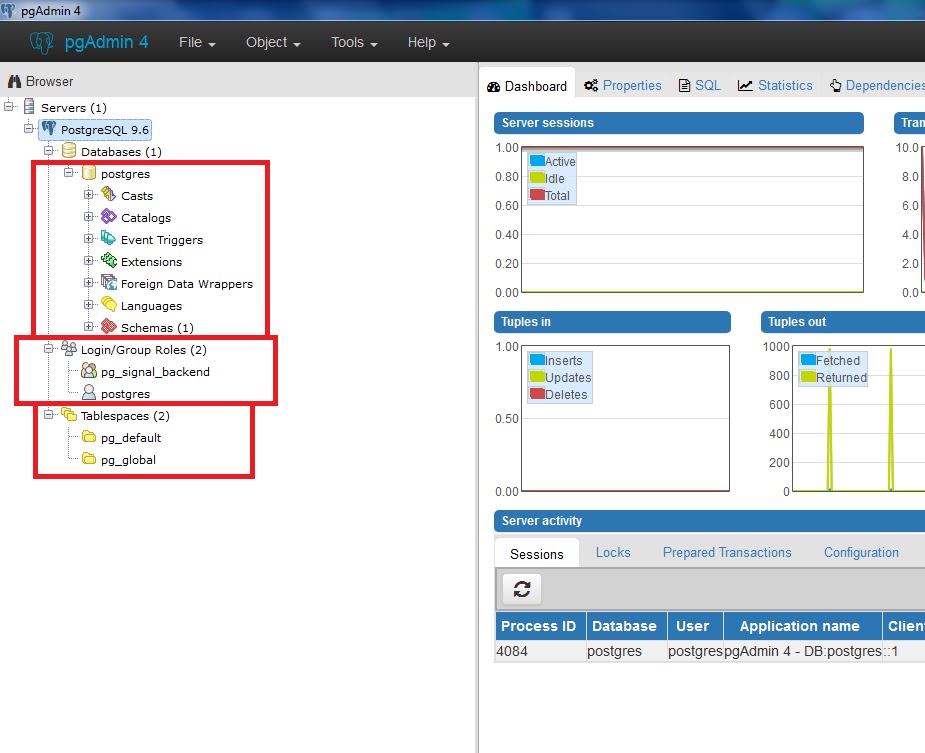925x753 pixels.
Task: Expand the Languages node
Action: [x=88, y=305]
